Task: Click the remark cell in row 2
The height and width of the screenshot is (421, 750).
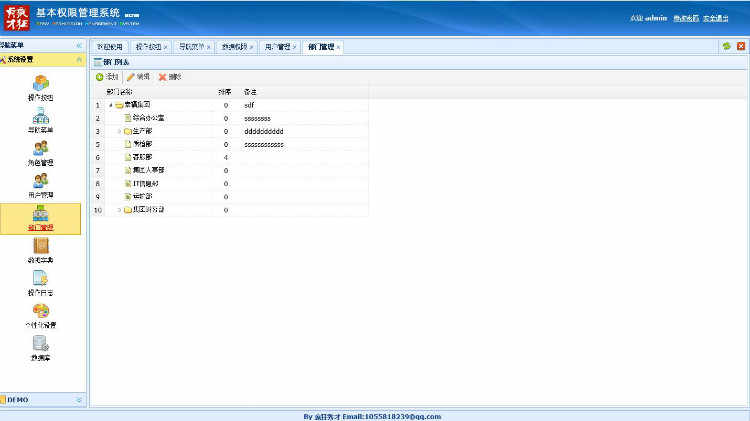Action: tap(257, 118)
